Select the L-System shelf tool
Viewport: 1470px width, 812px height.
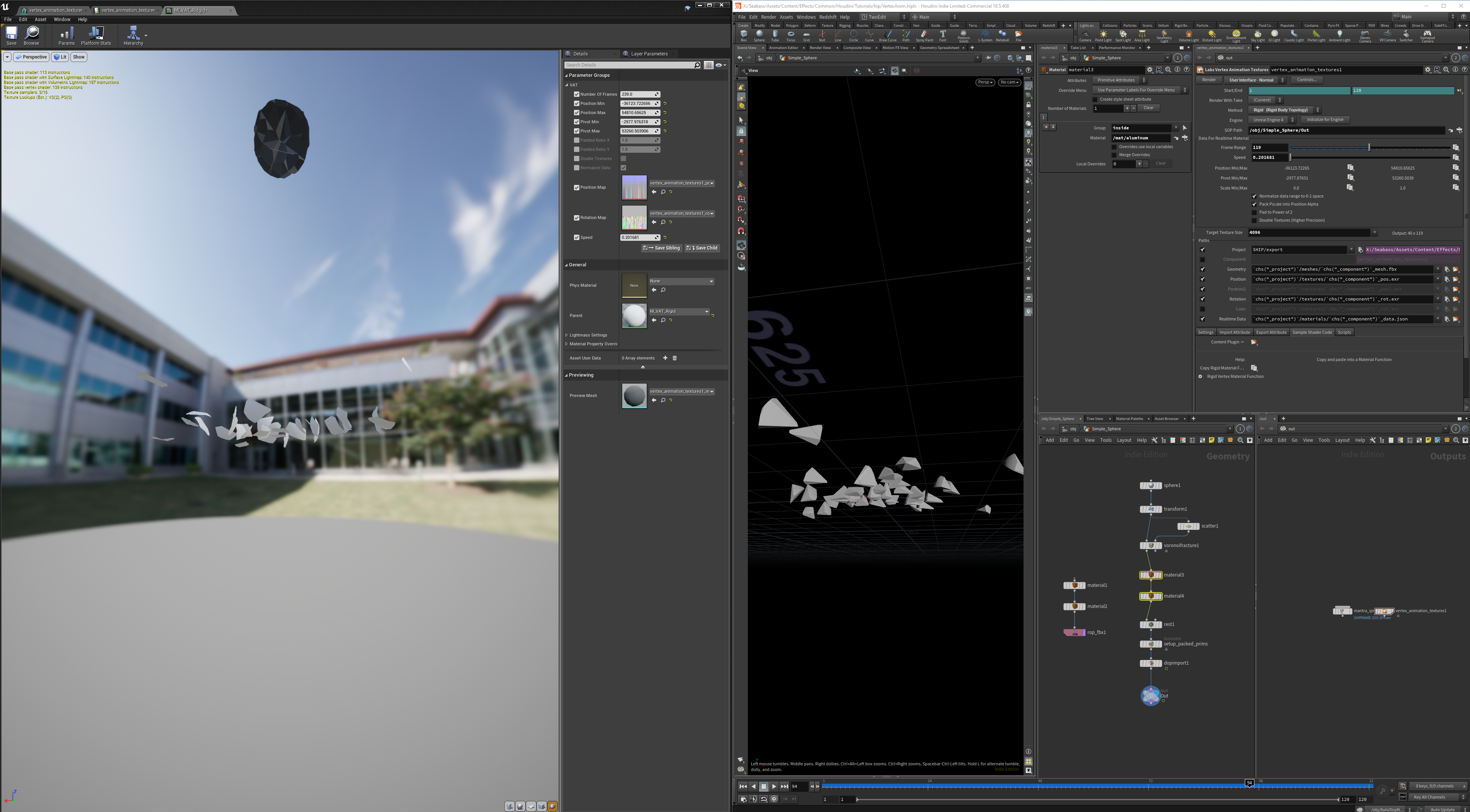[985, 36]
